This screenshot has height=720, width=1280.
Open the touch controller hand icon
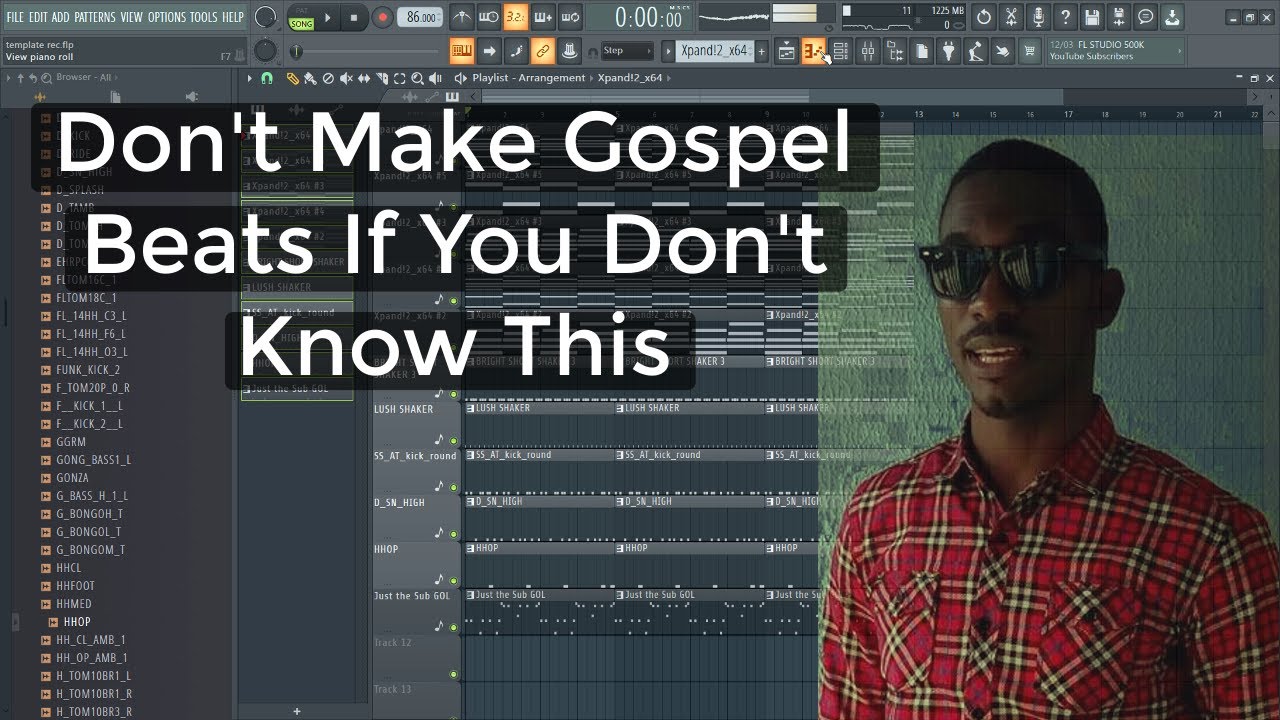click(x=1003, y=51)
